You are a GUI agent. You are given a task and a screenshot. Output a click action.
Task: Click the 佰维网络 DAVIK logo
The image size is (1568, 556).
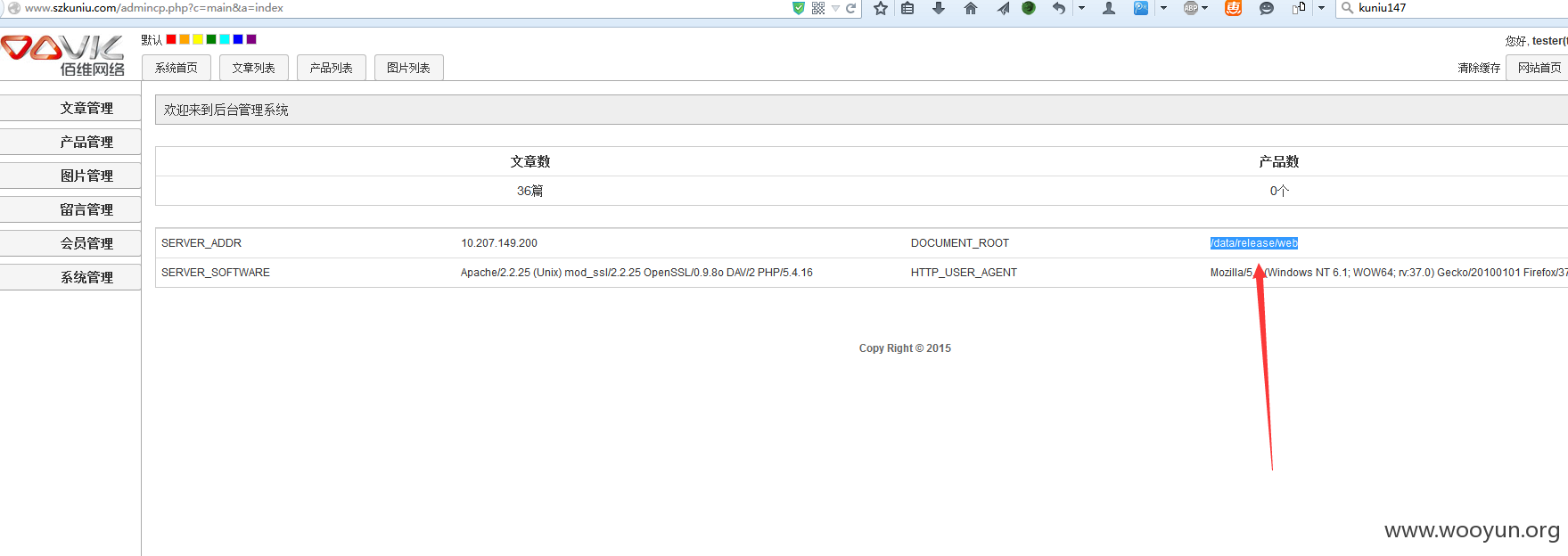63,54
